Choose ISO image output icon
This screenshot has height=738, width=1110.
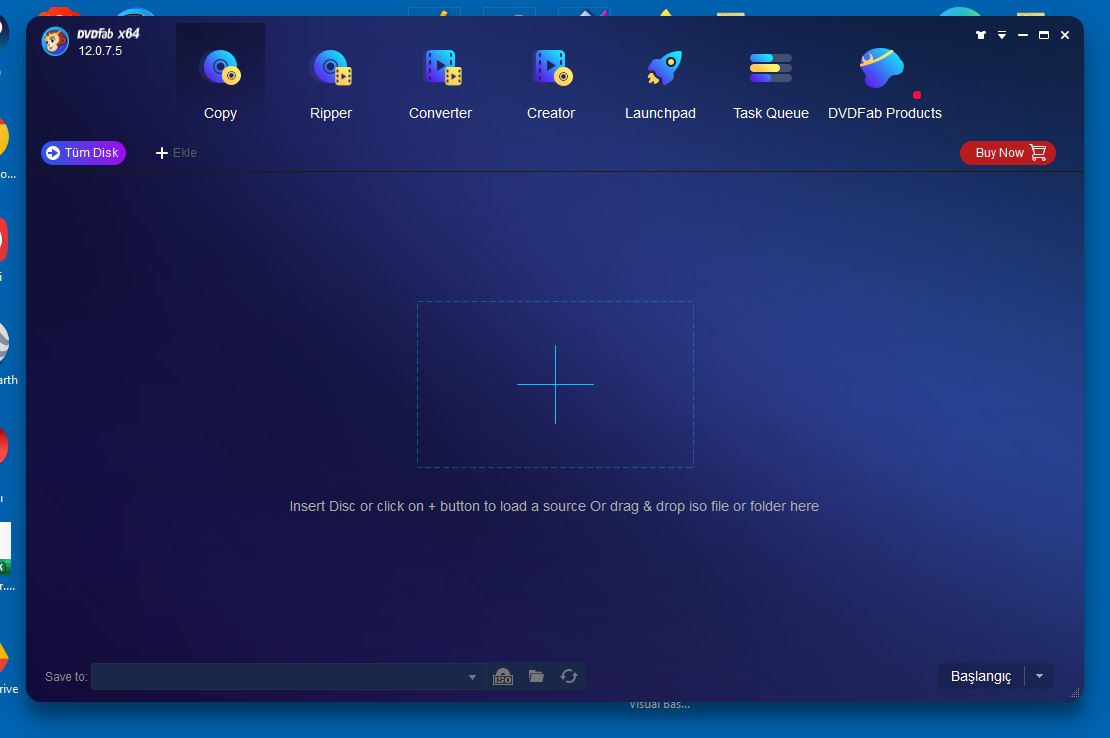point(503,676)
